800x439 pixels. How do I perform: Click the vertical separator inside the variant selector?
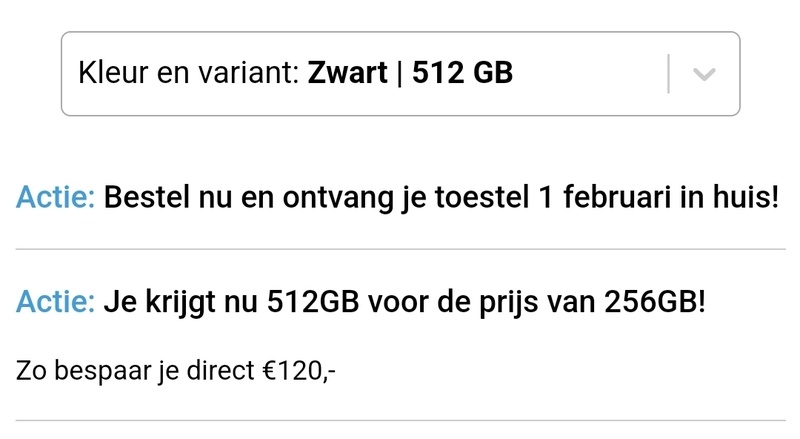click(x=667, y=74)
